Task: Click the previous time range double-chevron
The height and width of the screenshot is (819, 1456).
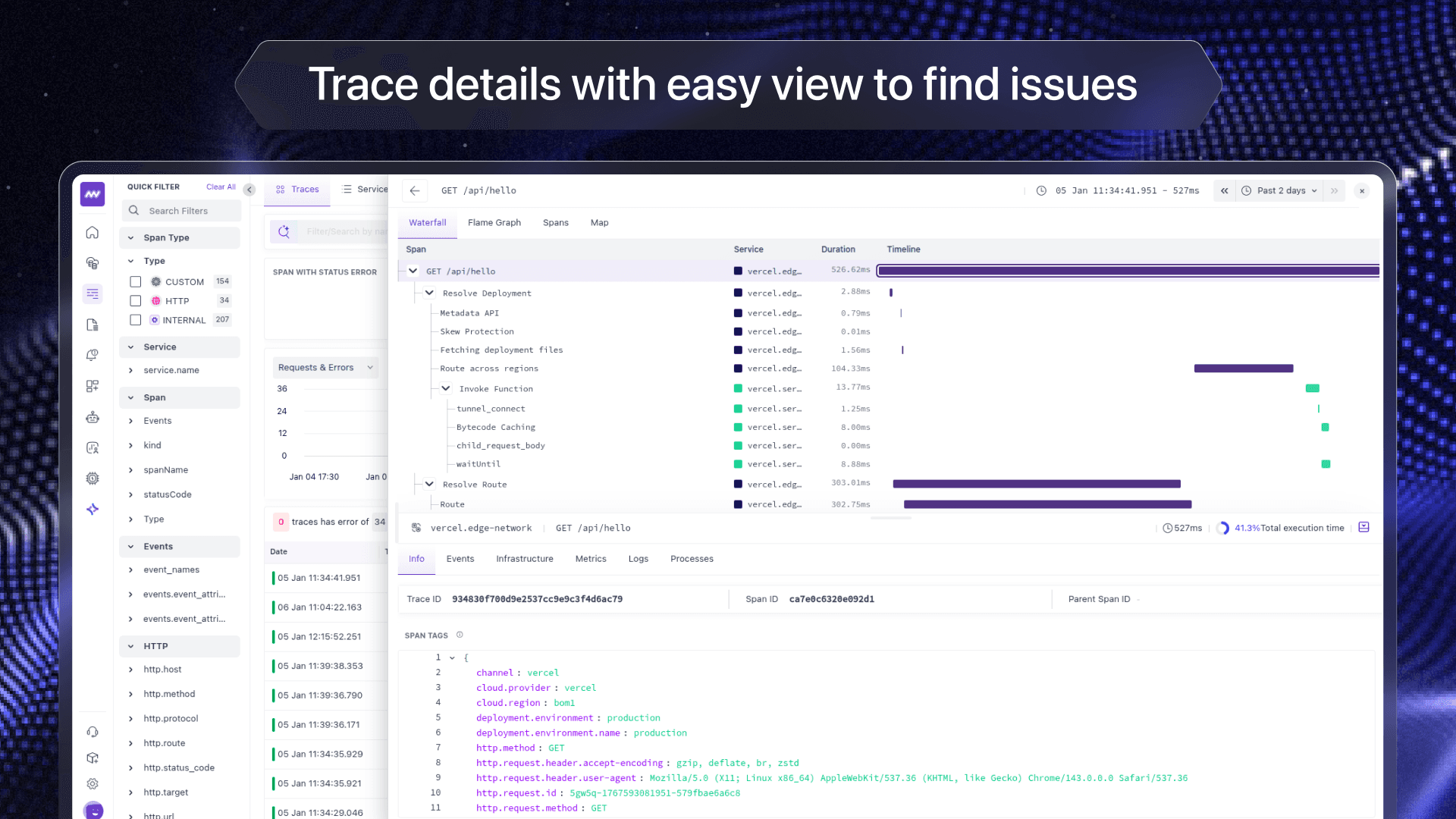Action: click(1224, 190)
